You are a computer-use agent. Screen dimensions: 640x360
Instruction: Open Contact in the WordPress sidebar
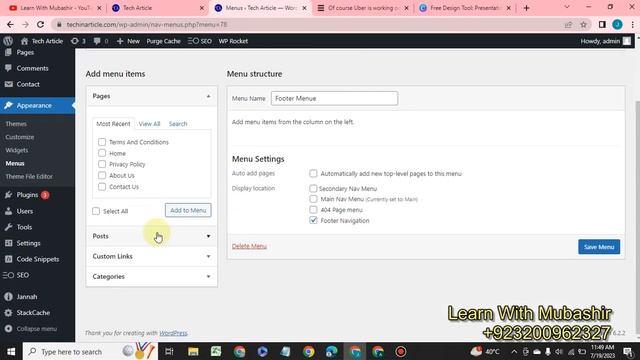tap(28, 84)
